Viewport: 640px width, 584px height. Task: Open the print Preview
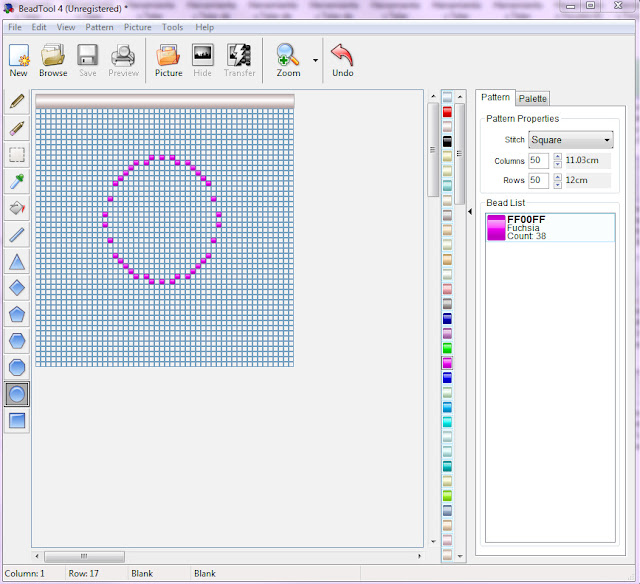123,61
